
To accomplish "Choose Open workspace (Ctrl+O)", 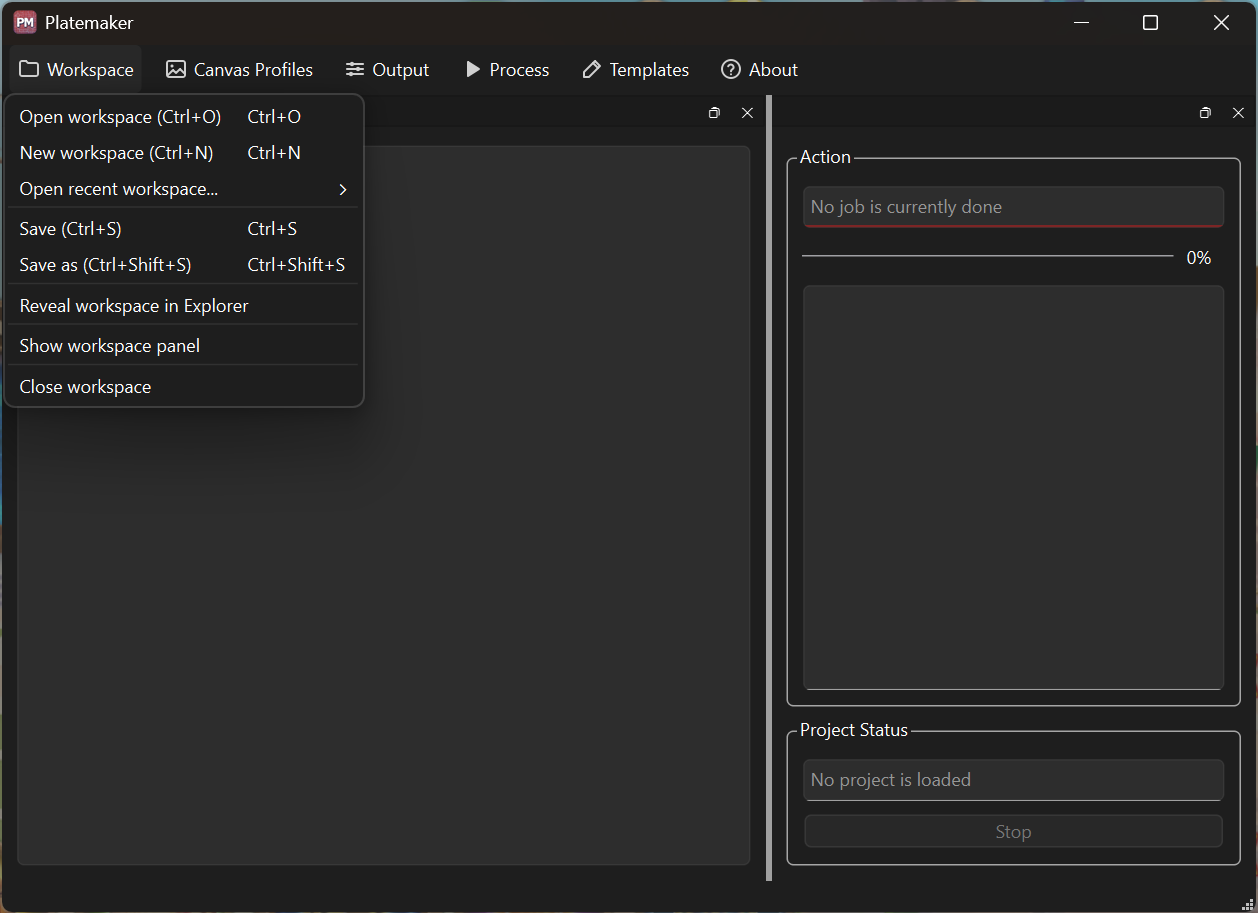I will point(184,117).
